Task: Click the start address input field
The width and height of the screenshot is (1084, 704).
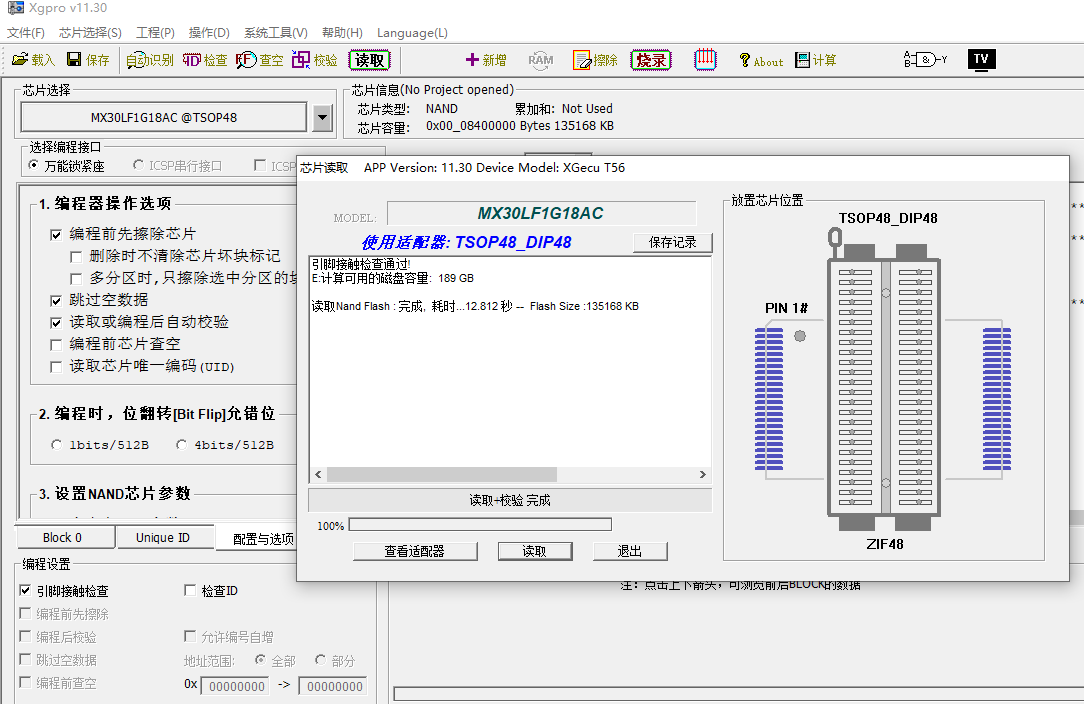Action: tap(236, 686)
